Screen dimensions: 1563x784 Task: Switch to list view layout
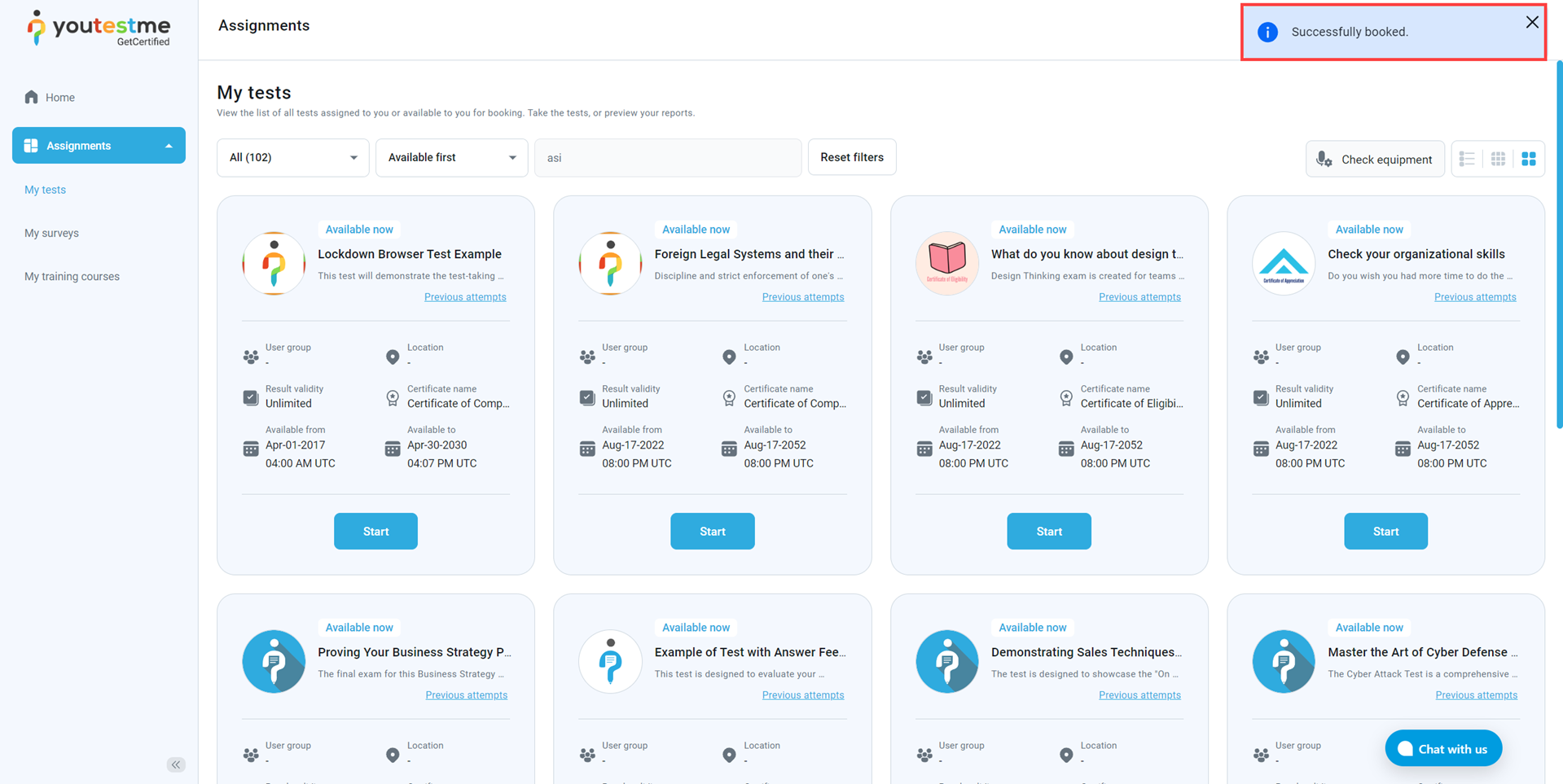point(1467,159)
